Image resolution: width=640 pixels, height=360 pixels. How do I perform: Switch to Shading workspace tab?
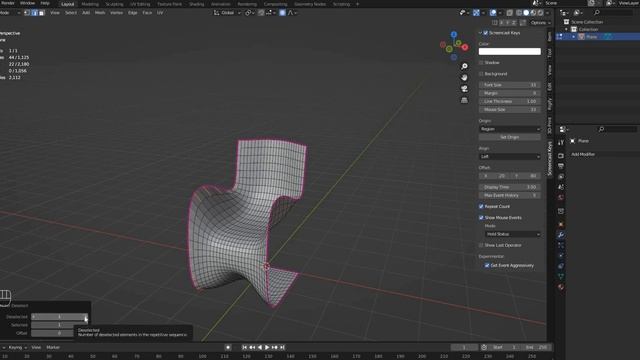196,4
